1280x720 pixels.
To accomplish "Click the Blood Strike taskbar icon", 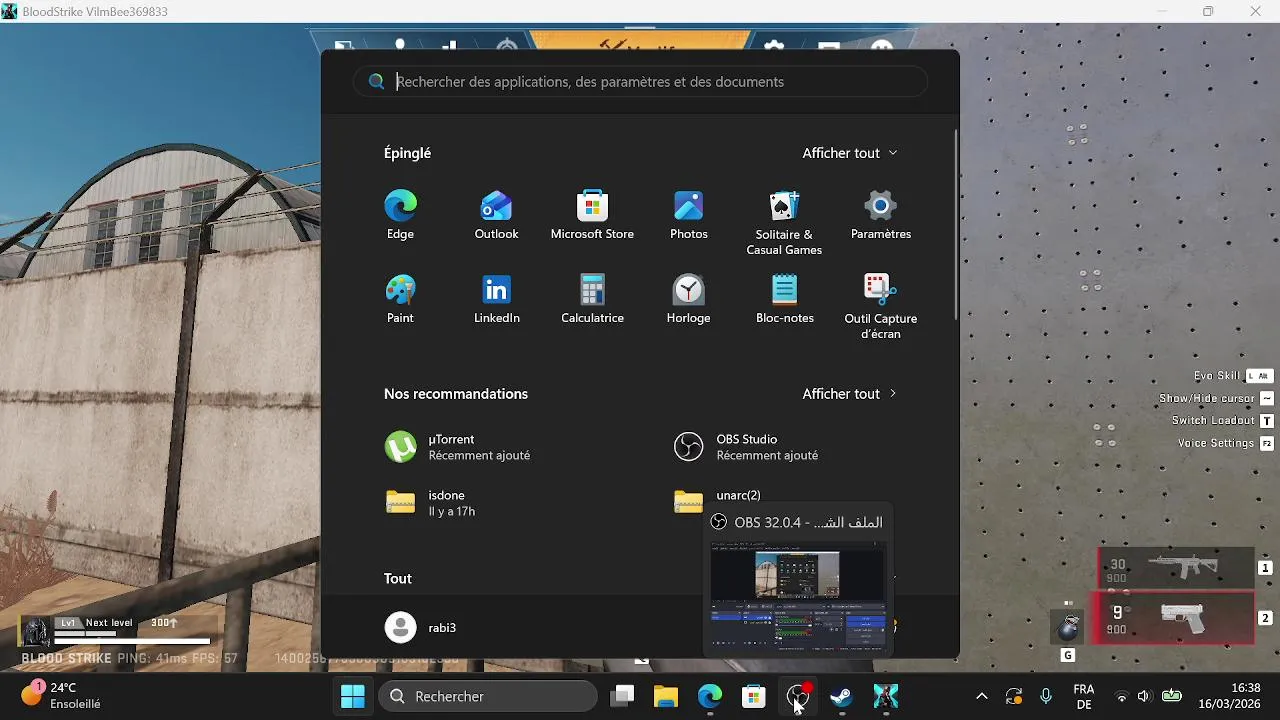I will tap(886, 696).
